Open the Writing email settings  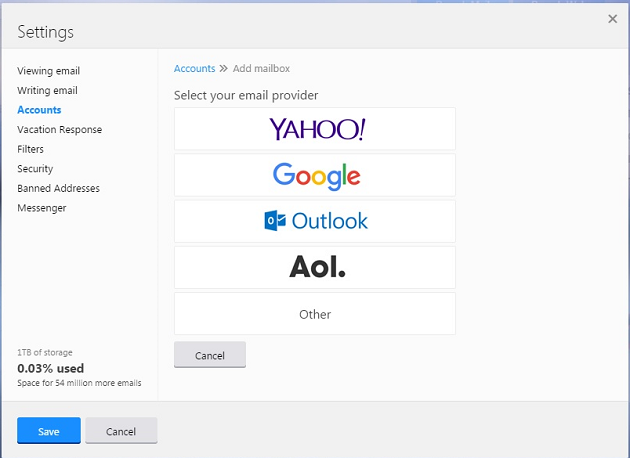click(x=47, y=90)
